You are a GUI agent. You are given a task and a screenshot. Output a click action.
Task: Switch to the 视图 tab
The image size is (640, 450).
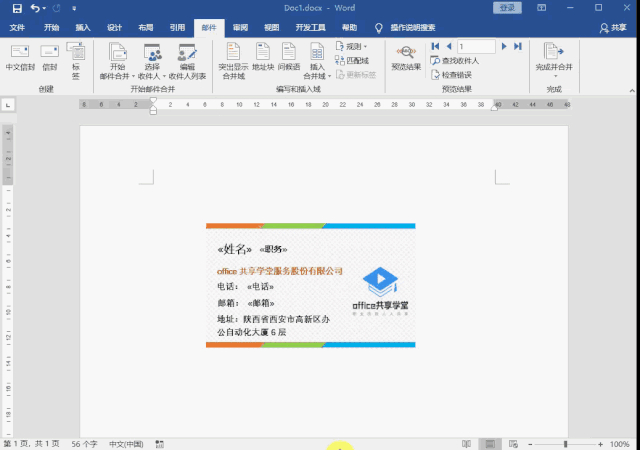pos(271,28)
